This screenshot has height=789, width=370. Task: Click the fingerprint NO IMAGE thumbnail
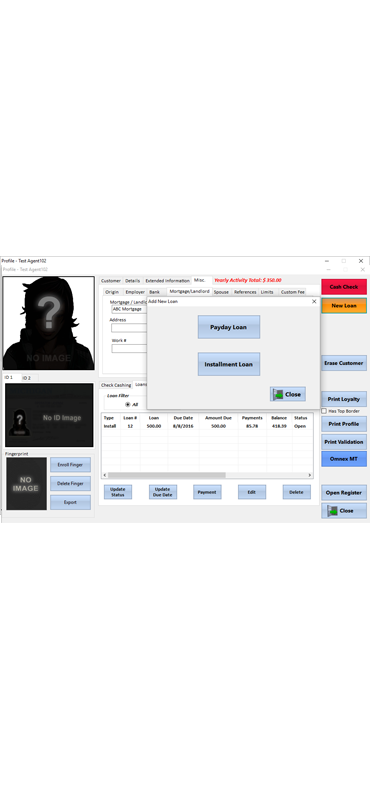26,484
